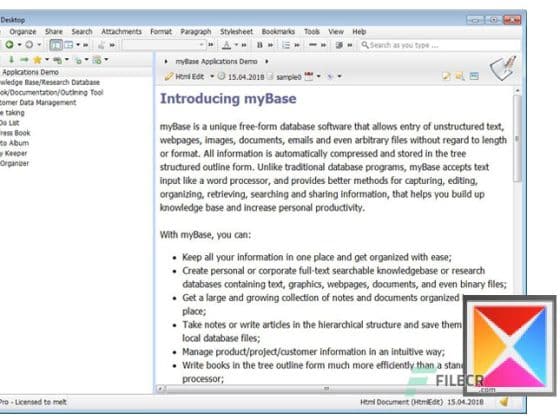Click the green move-right arrow icon

pos(24,60)
